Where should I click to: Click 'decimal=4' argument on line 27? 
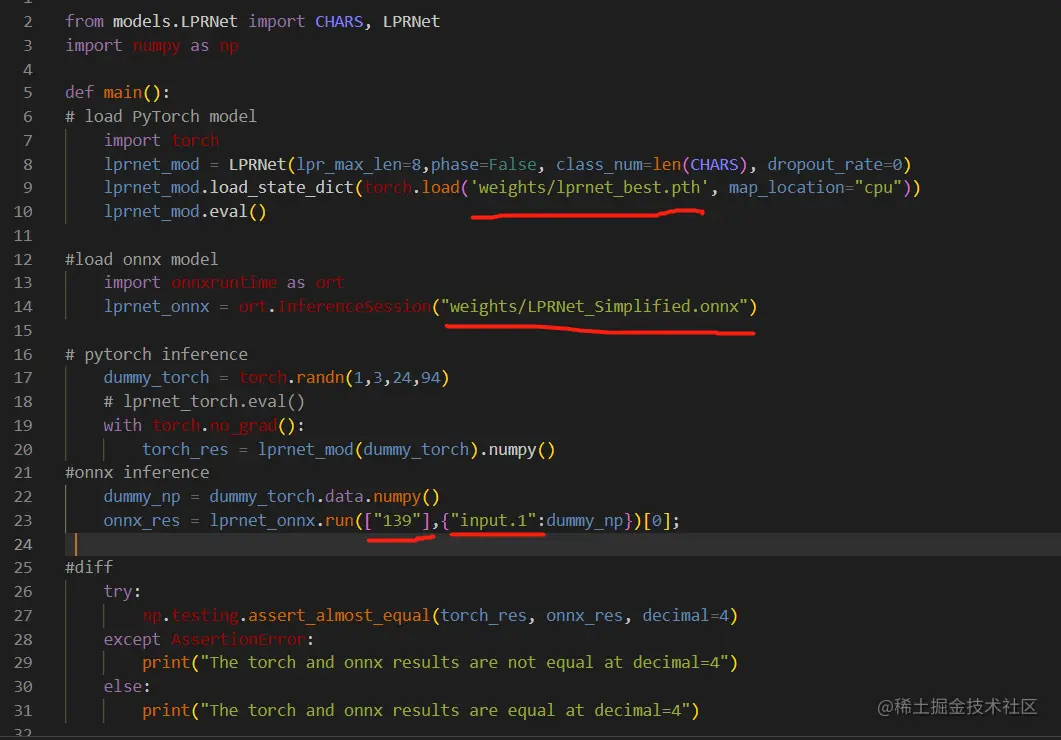685,616
